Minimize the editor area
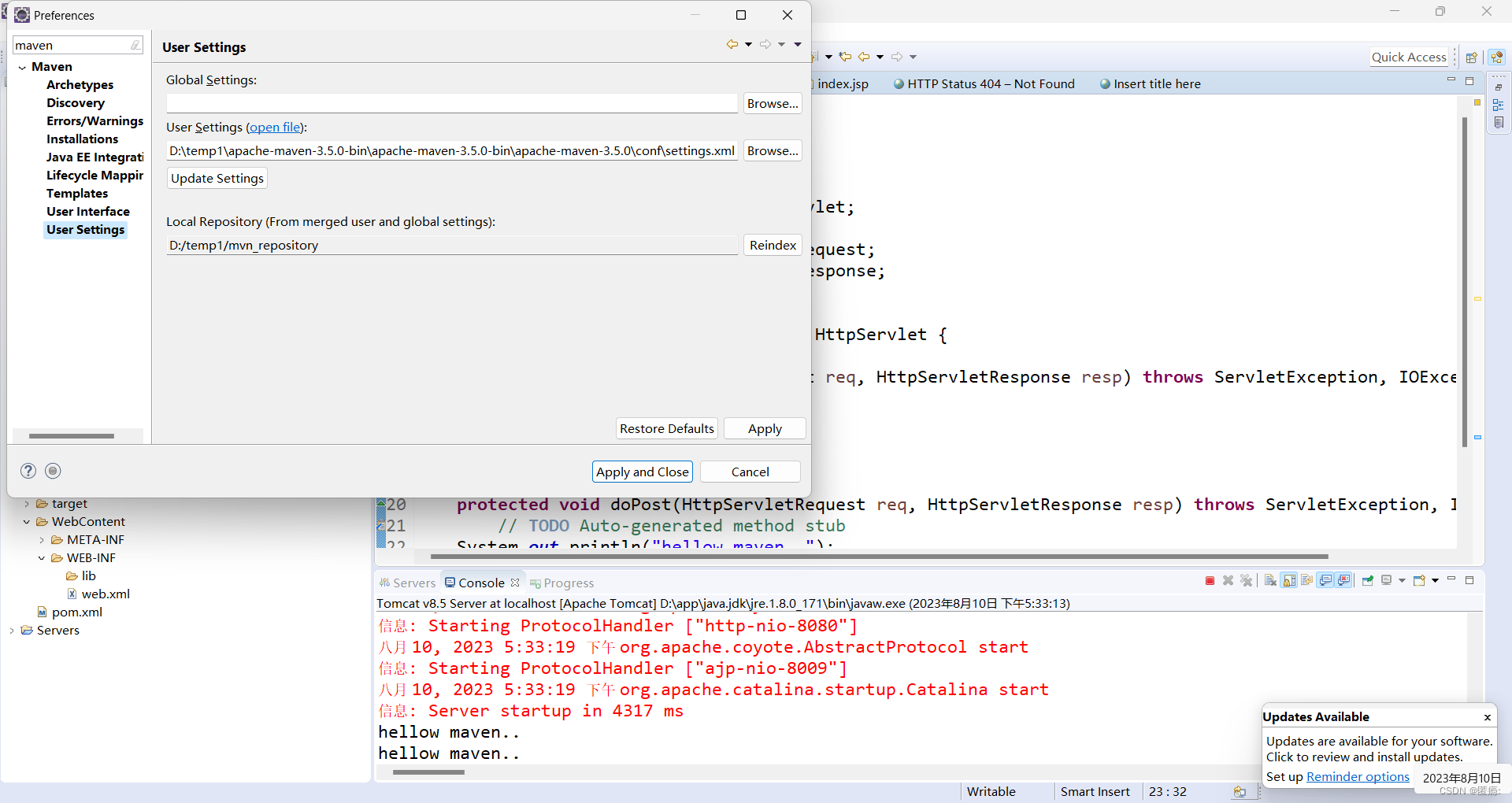 pos(1451,80)
